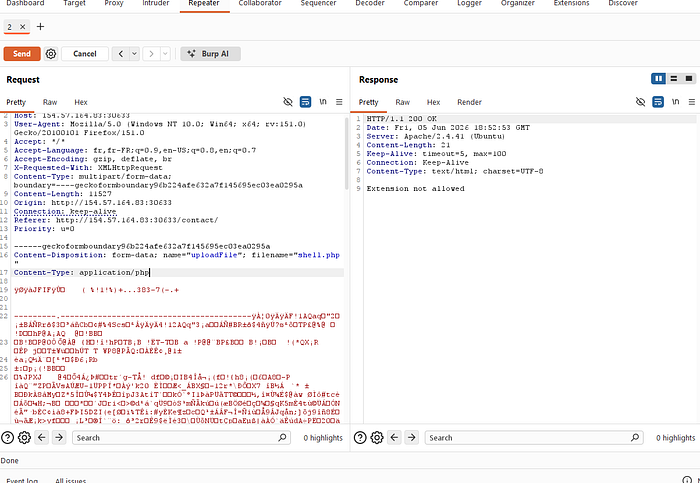This screenshot has width=700, height=483.
Task: Select Response Pretty view tab
Action: click(x=369, y=102)
